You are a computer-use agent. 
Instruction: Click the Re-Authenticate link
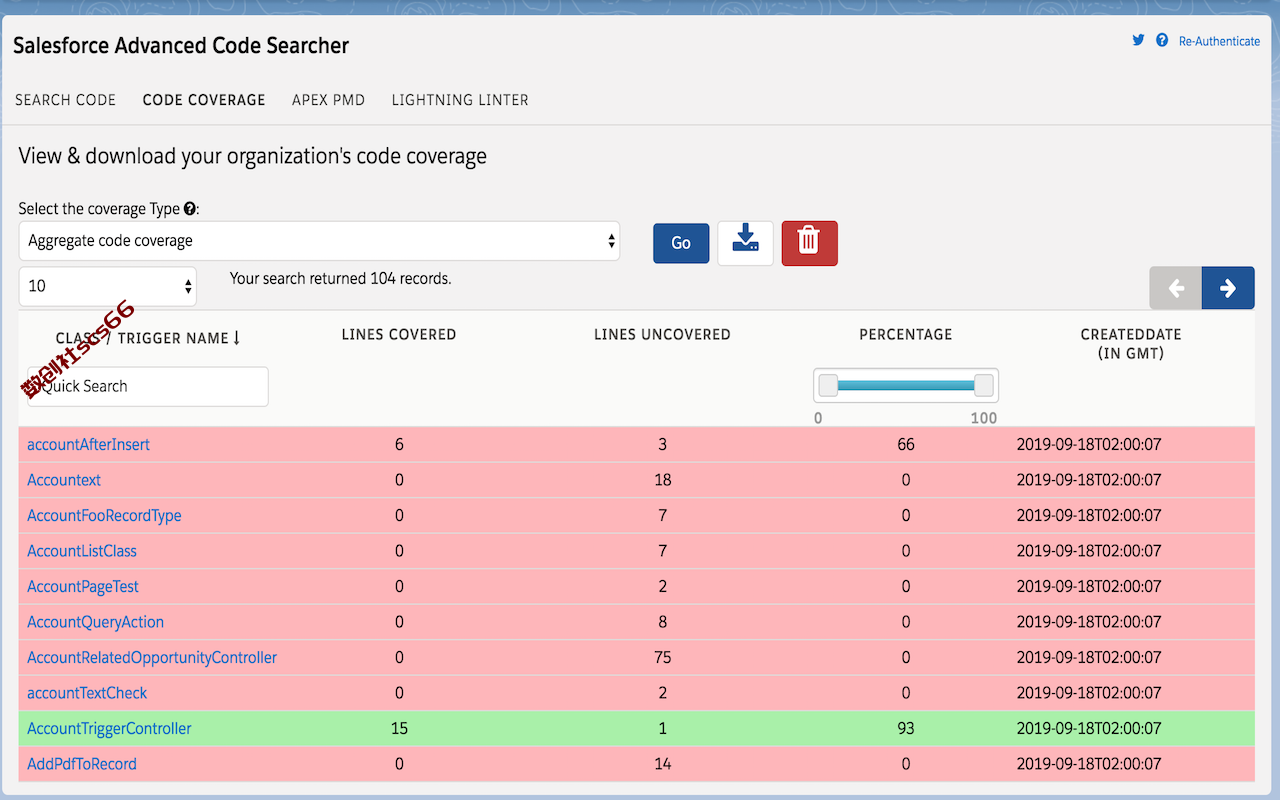(x=1219, y=41)
